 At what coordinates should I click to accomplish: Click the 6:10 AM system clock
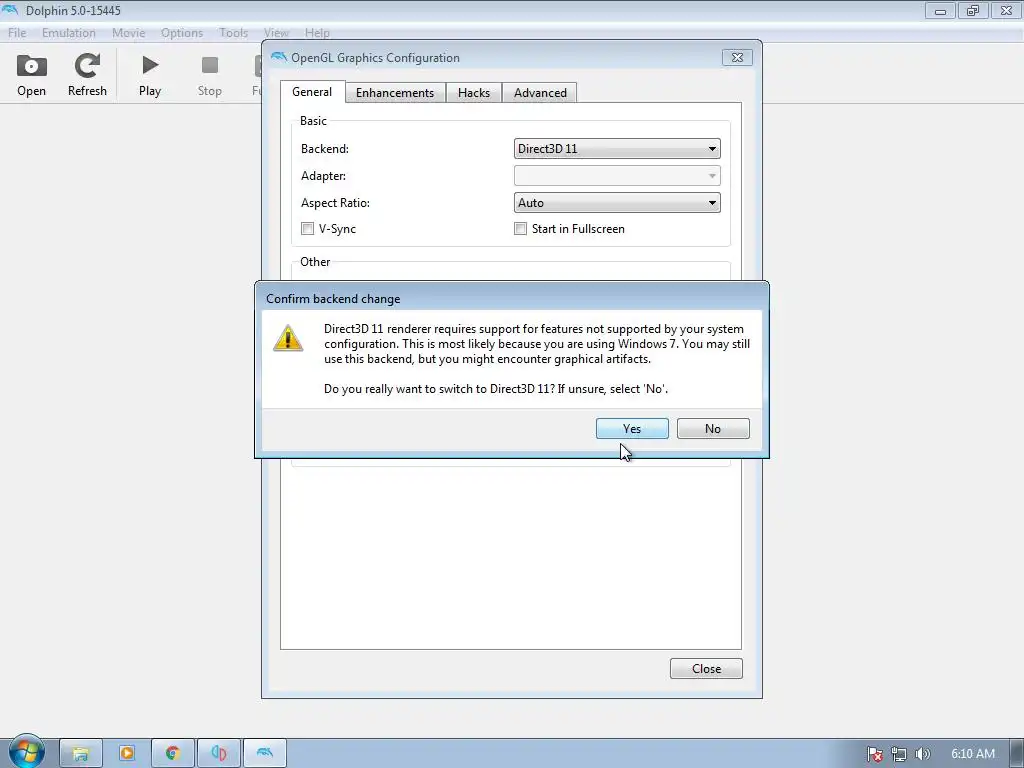click(972, 754)
